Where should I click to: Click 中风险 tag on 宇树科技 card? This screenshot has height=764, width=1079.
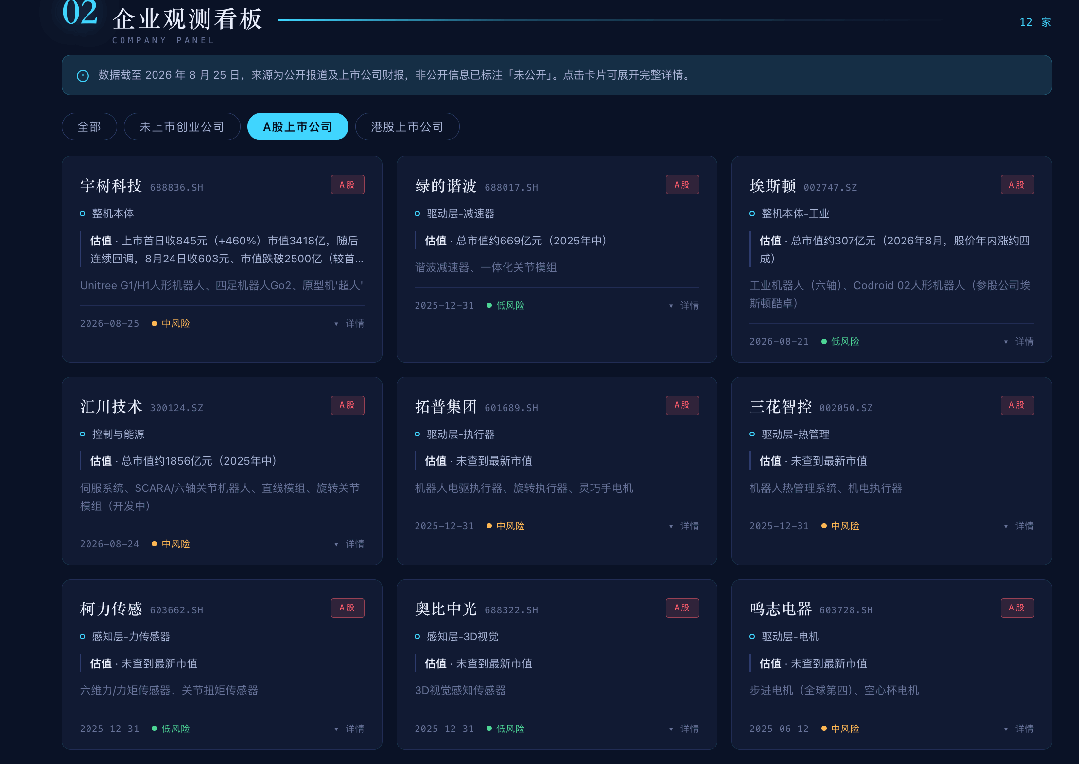[171, 323]
